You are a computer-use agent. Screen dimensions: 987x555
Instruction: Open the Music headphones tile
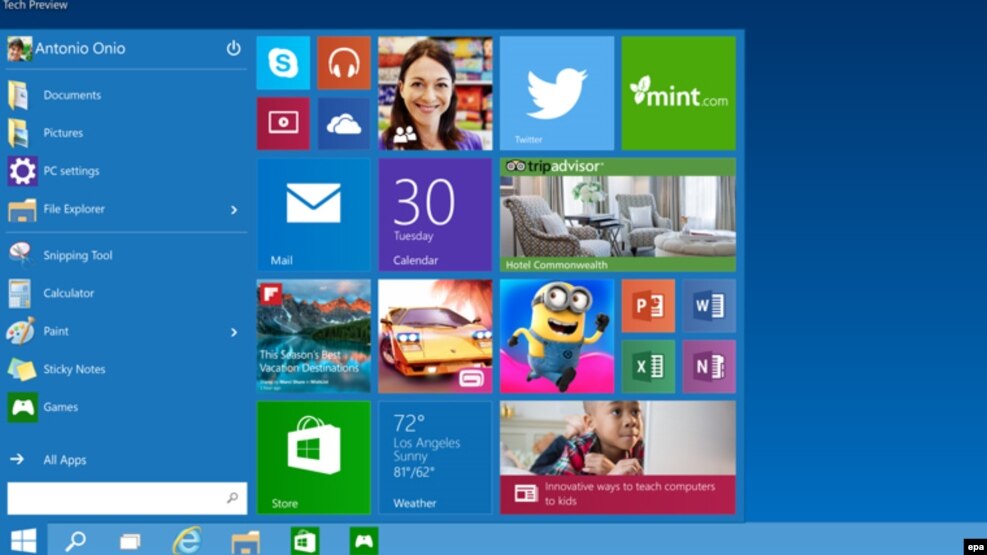(x=344, y=63)
